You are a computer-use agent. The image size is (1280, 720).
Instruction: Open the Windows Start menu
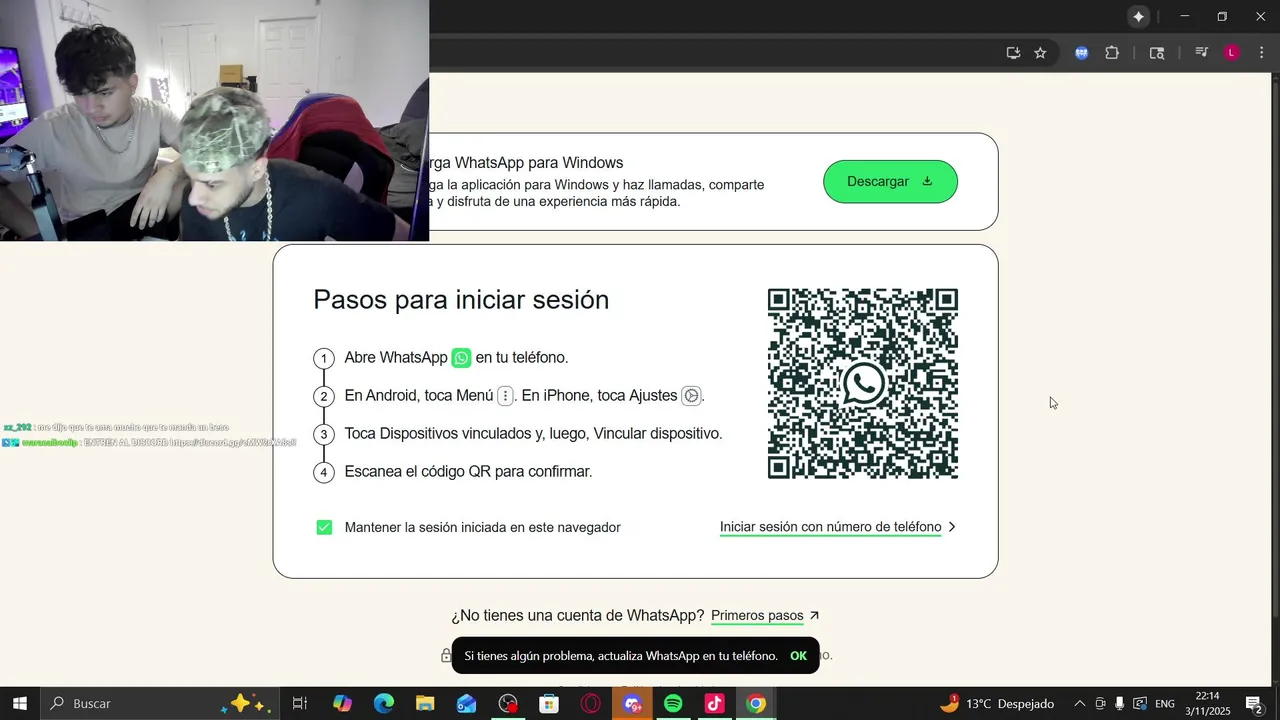(19, 703)
